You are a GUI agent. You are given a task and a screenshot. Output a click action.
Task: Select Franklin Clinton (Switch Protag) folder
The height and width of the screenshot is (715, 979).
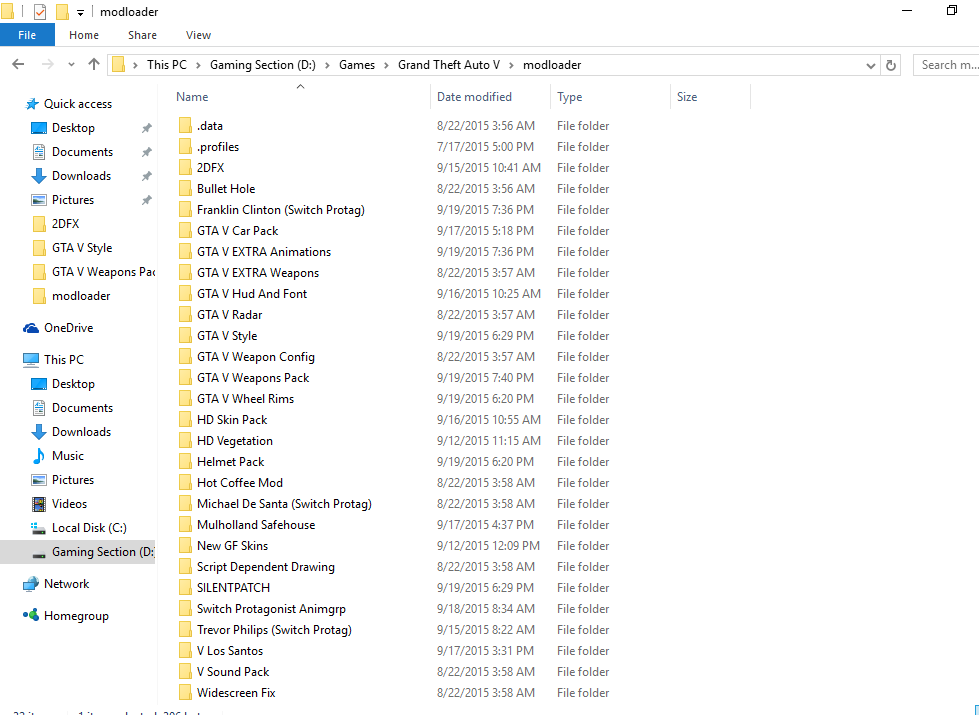(280, 210)
